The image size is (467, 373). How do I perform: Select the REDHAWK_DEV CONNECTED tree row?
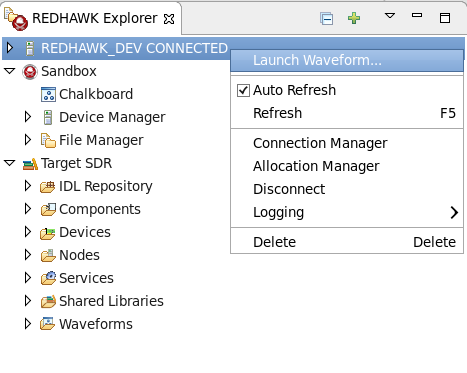point(233,48)
